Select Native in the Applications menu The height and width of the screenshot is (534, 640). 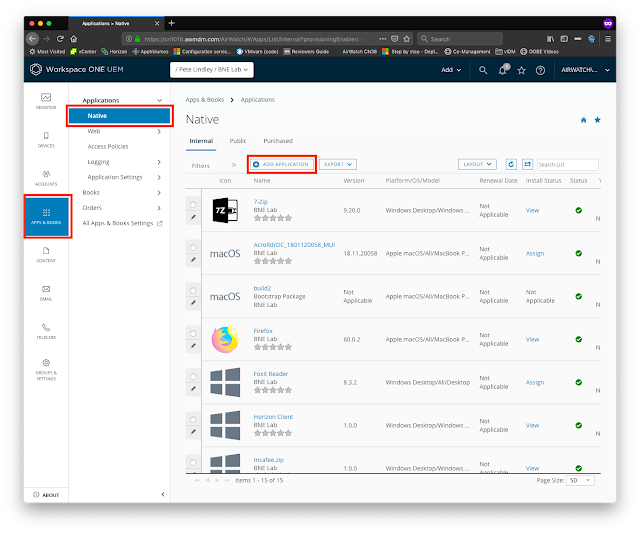[x=120, y=116]
